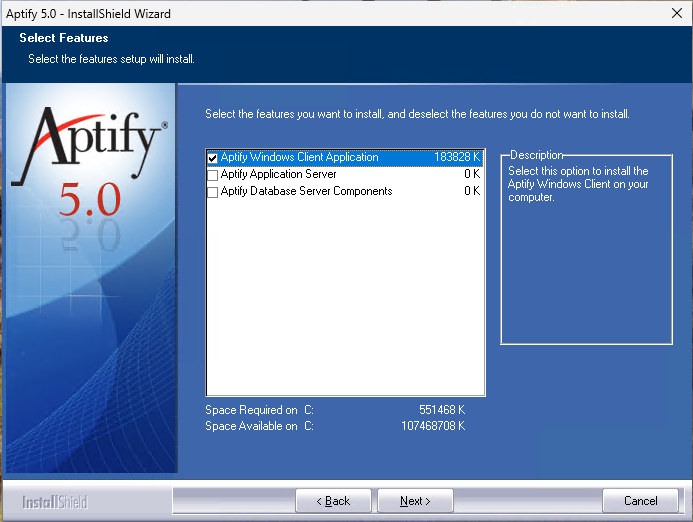Click the 107468708 K space available value

[x=433, y=426]
